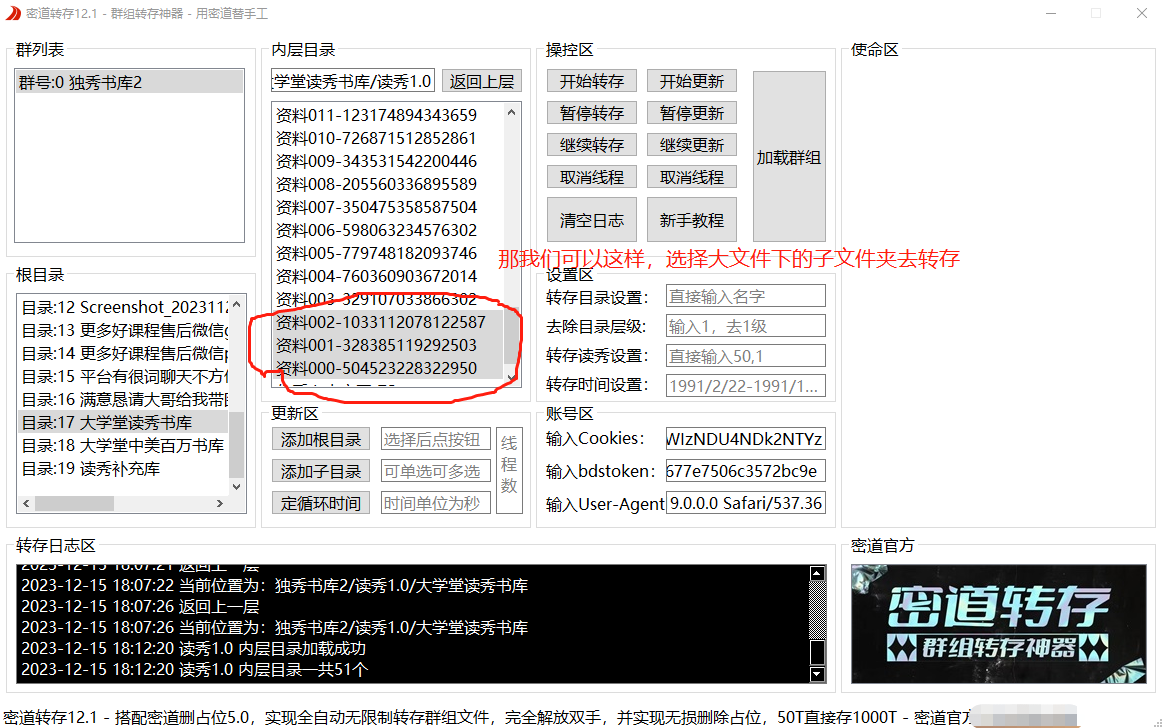Pause transfer with 暂停转存

tap(592, 113)
